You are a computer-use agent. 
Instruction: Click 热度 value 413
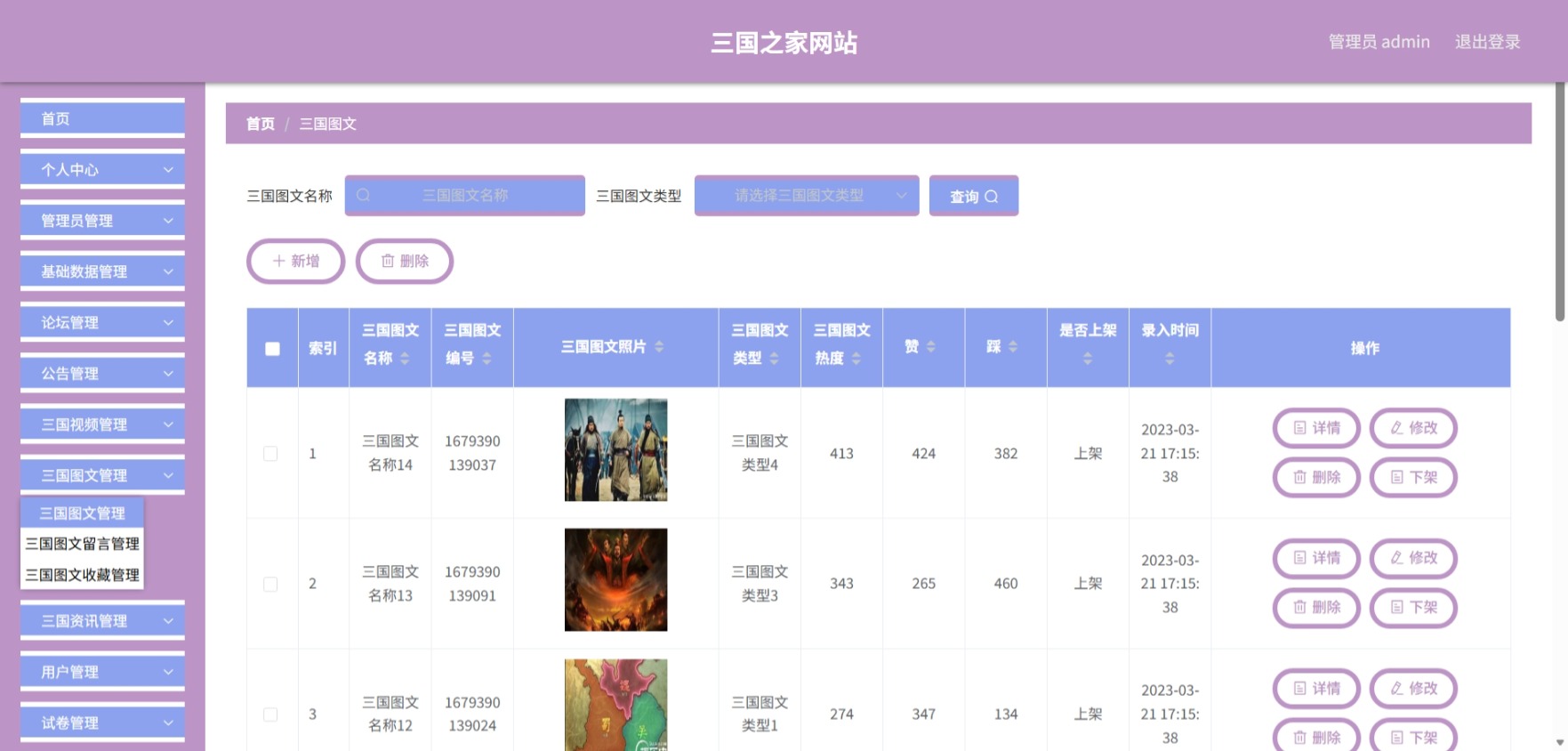pos(841,454)
